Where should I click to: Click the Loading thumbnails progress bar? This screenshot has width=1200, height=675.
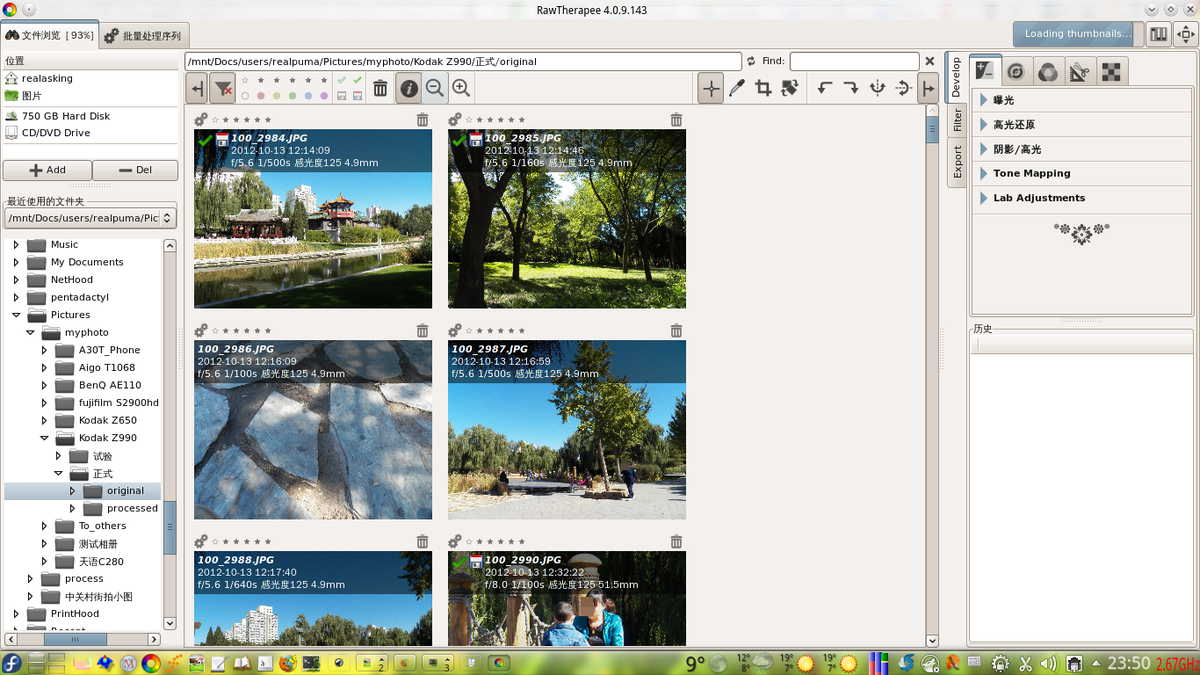(x=1078, y=34)
